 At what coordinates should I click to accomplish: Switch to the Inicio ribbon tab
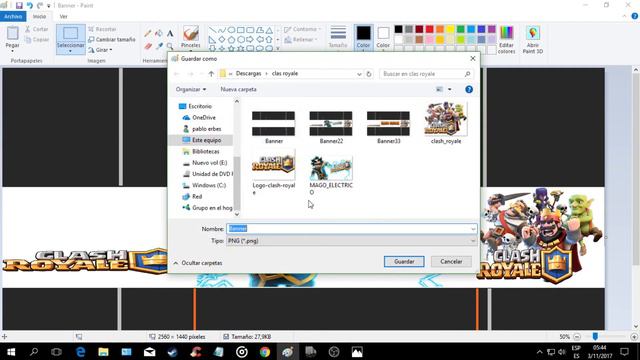click(39, 16)
